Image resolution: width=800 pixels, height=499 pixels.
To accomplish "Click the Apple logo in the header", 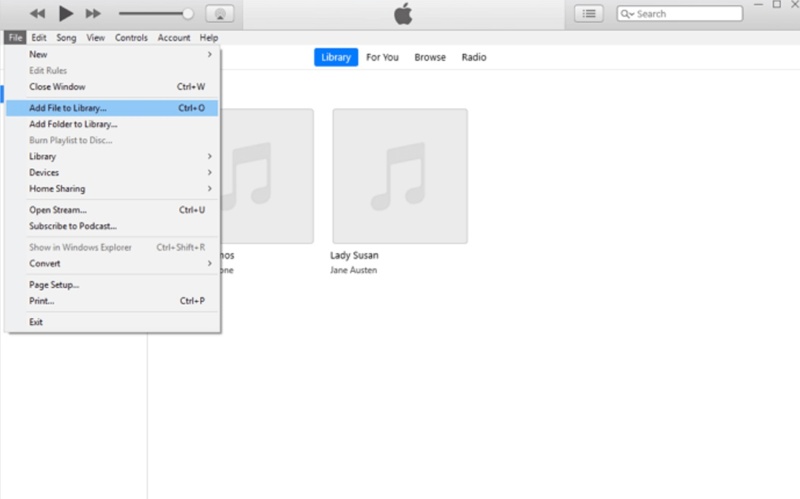I will point(403,14).
